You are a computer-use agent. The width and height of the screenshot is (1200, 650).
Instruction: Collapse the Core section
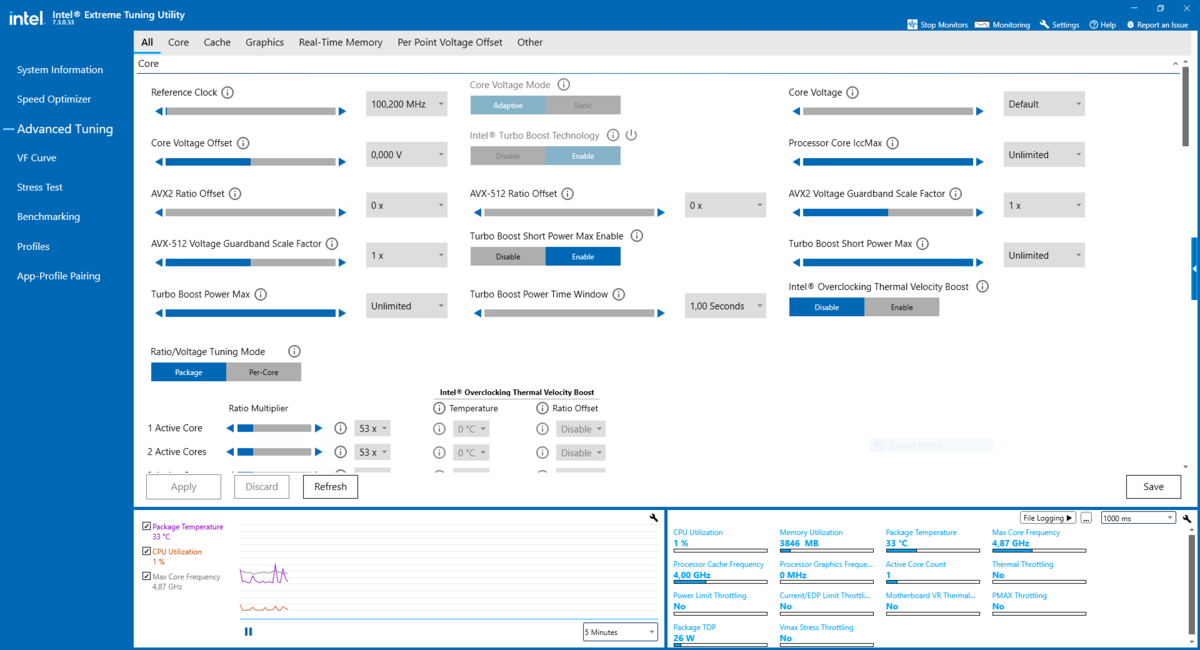1175,64
